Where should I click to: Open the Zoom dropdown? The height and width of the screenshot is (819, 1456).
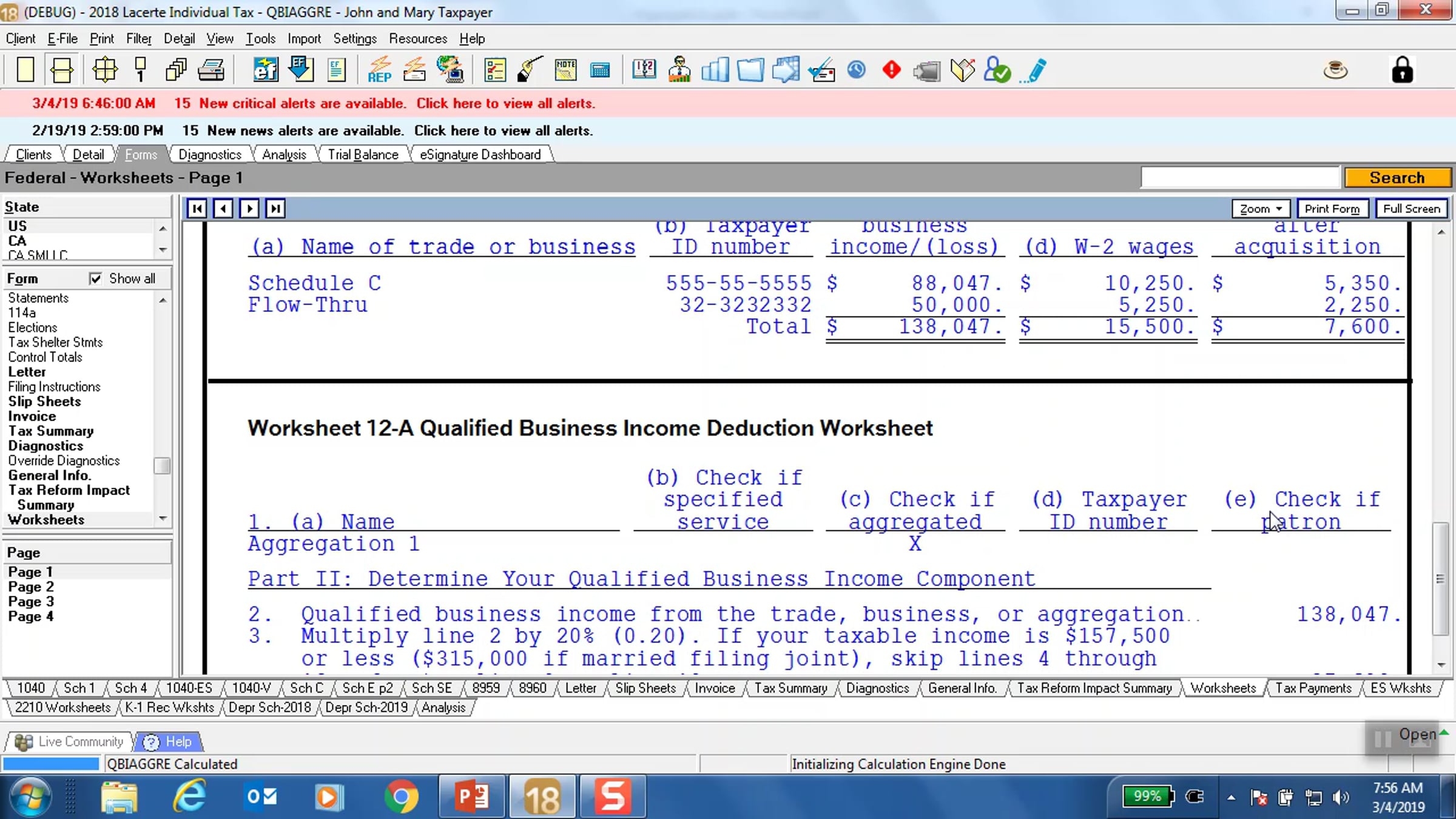1261,209
